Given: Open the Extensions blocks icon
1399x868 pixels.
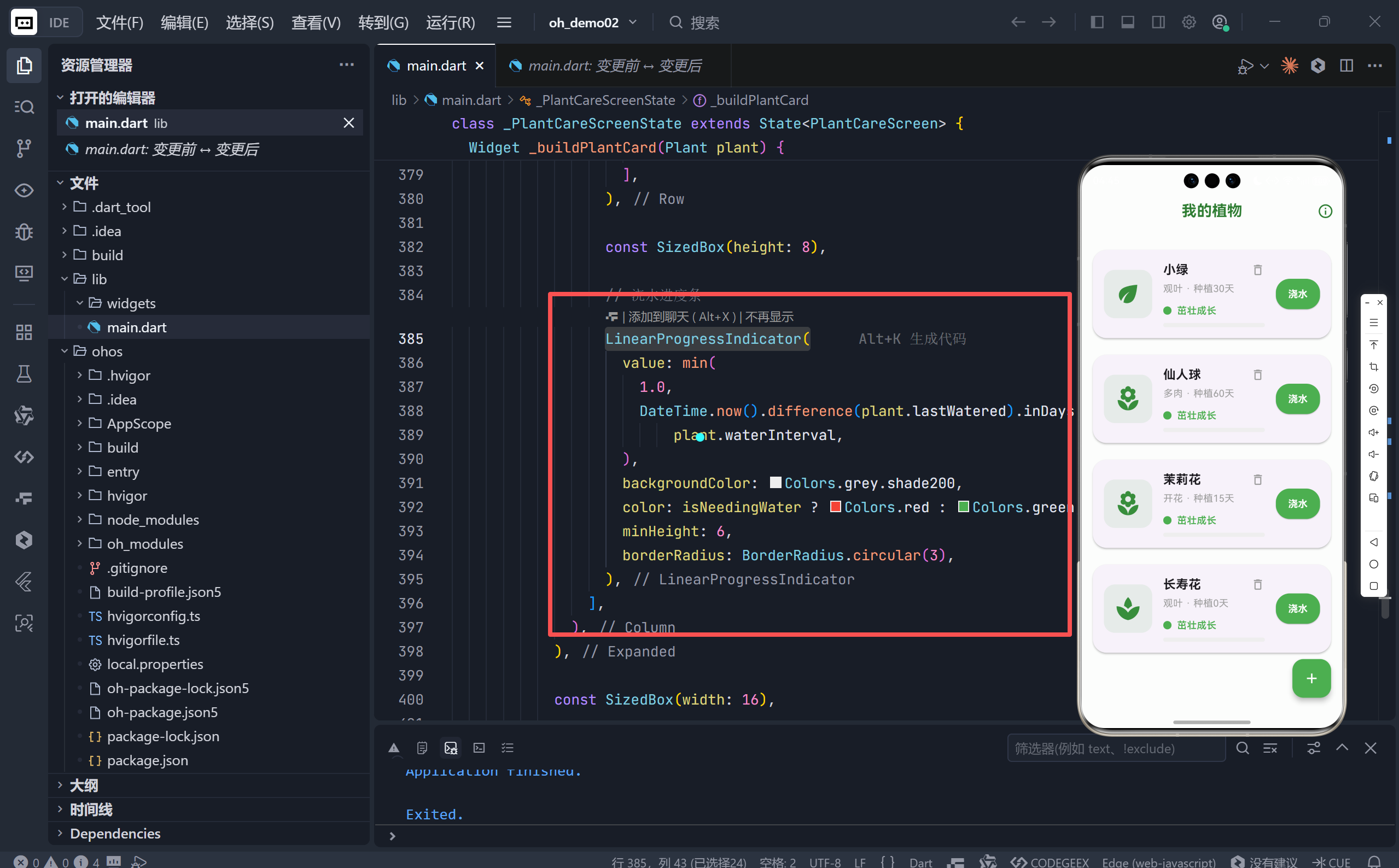Looking at the screenshot, I should point(24,332).
